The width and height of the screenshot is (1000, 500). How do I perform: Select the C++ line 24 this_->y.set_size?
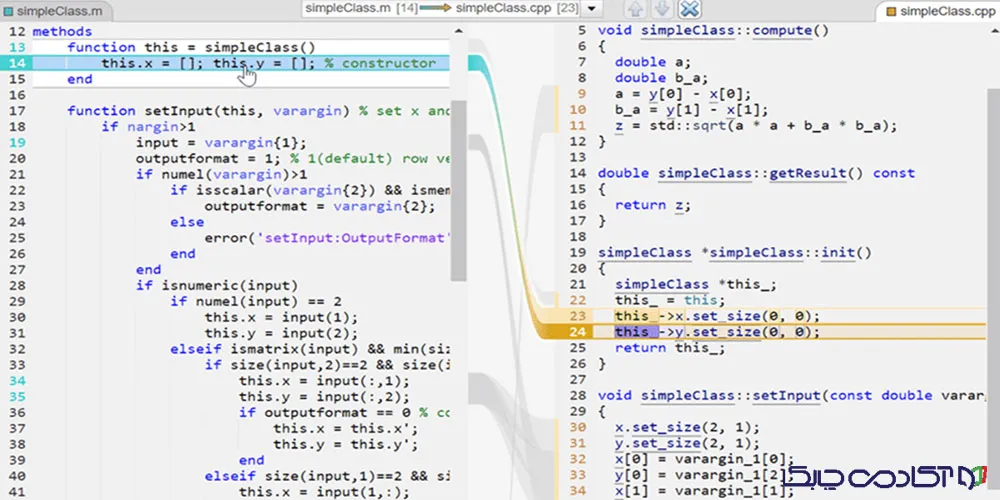tap(717, 332)
